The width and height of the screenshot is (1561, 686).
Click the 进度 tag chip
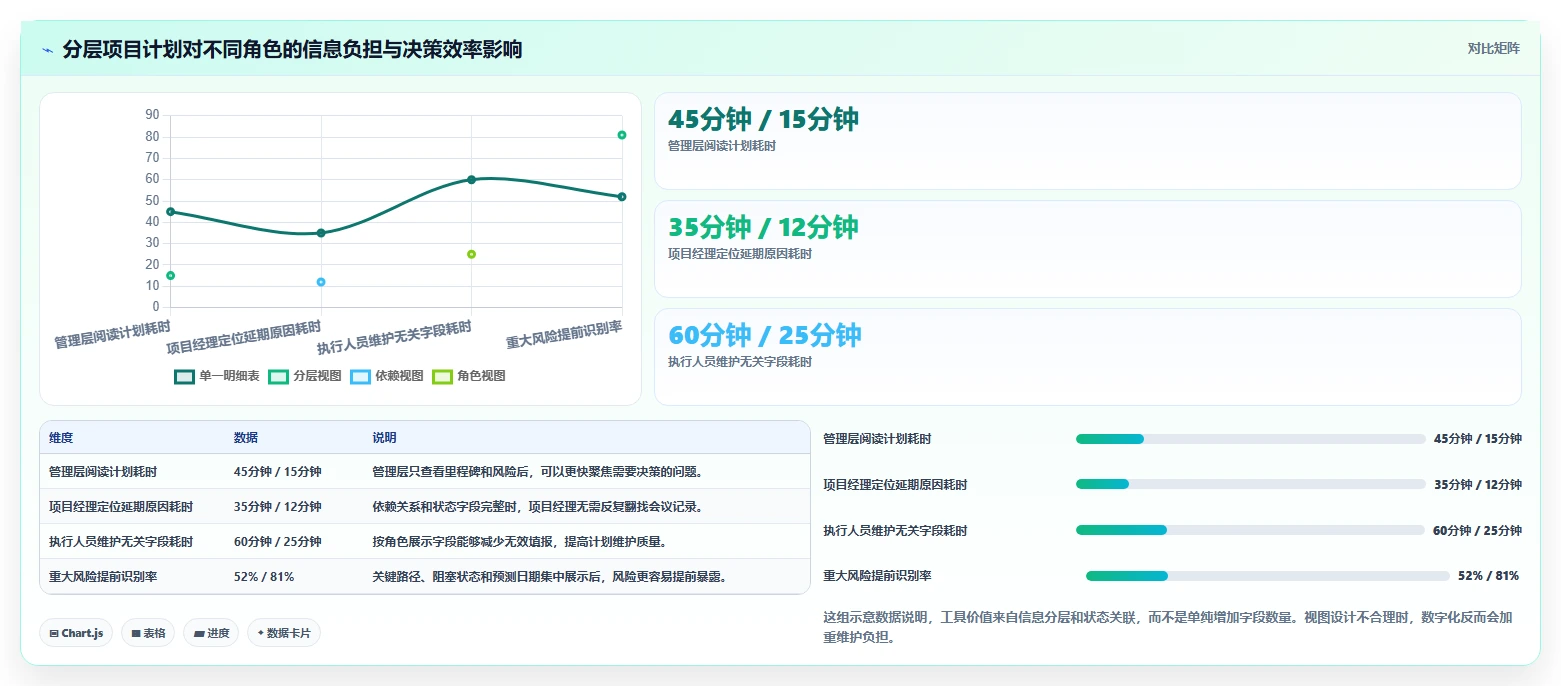211,633
